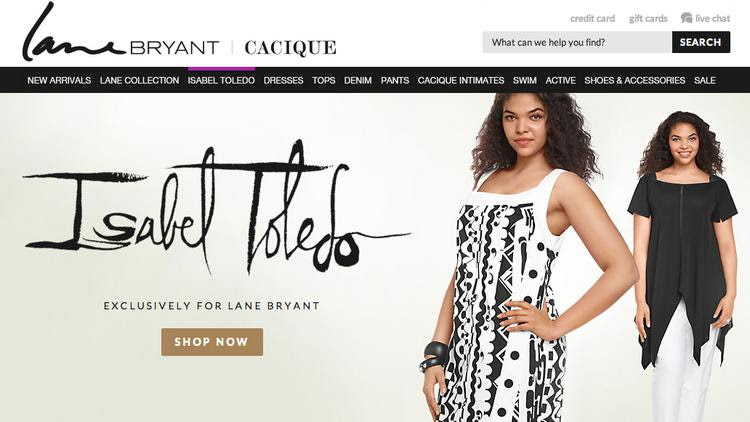Focus the 'What can we help you find?' search box

tap(577, 42)
